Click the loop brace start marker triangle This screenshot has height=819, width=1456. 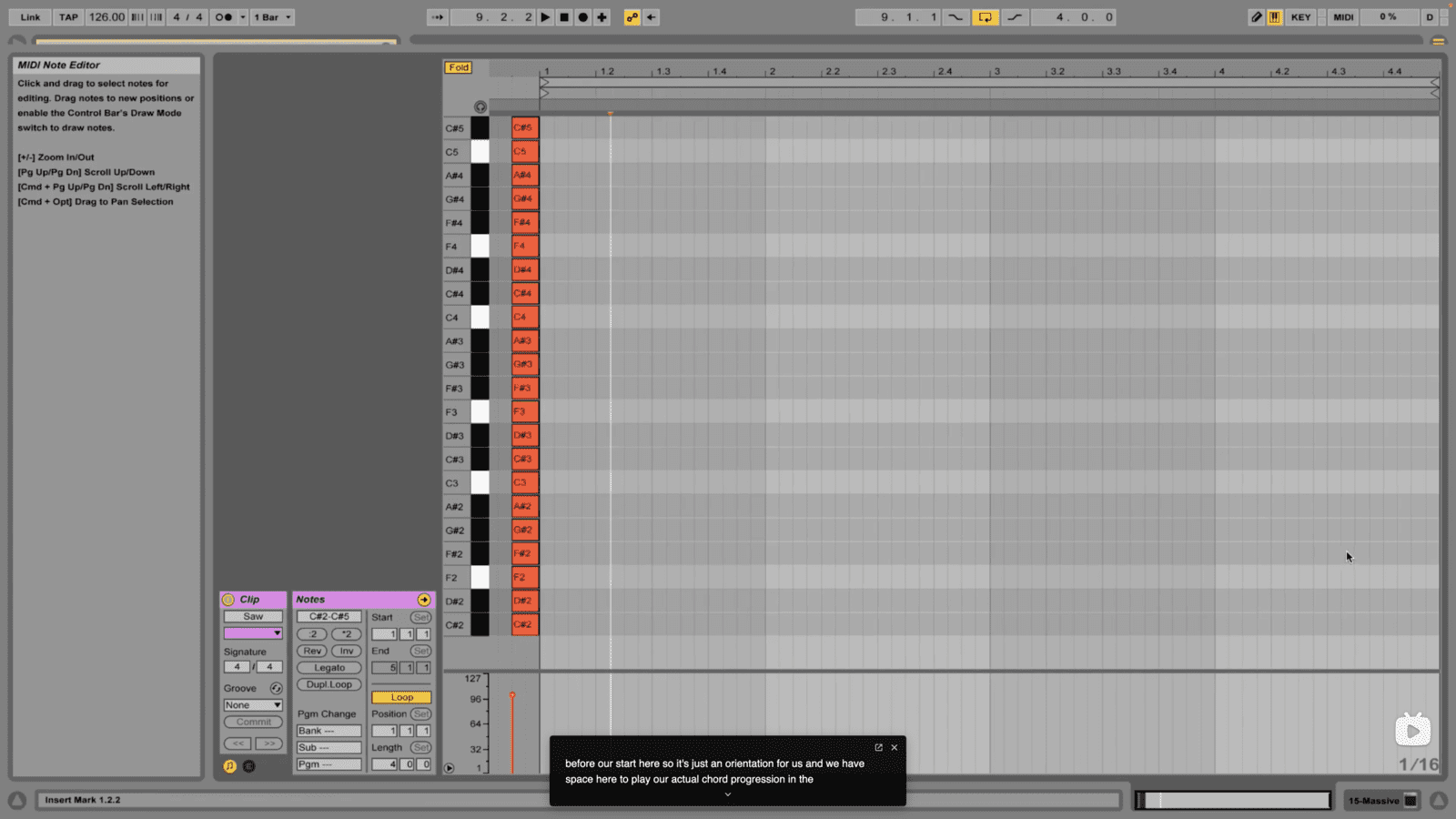tap(544, 82)
